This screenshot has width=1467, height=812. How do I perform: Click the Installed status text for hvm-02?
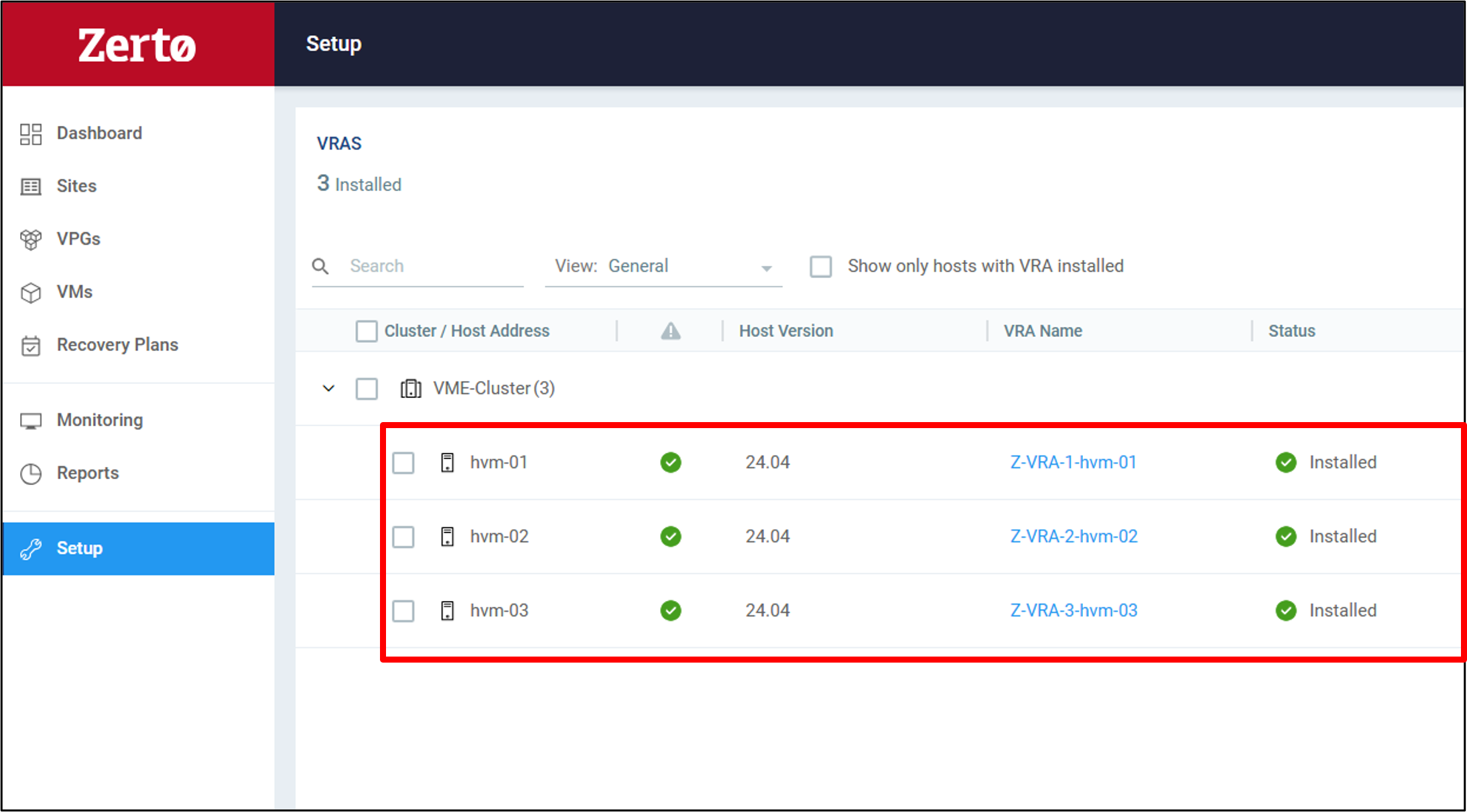(x=1342, y=537)
